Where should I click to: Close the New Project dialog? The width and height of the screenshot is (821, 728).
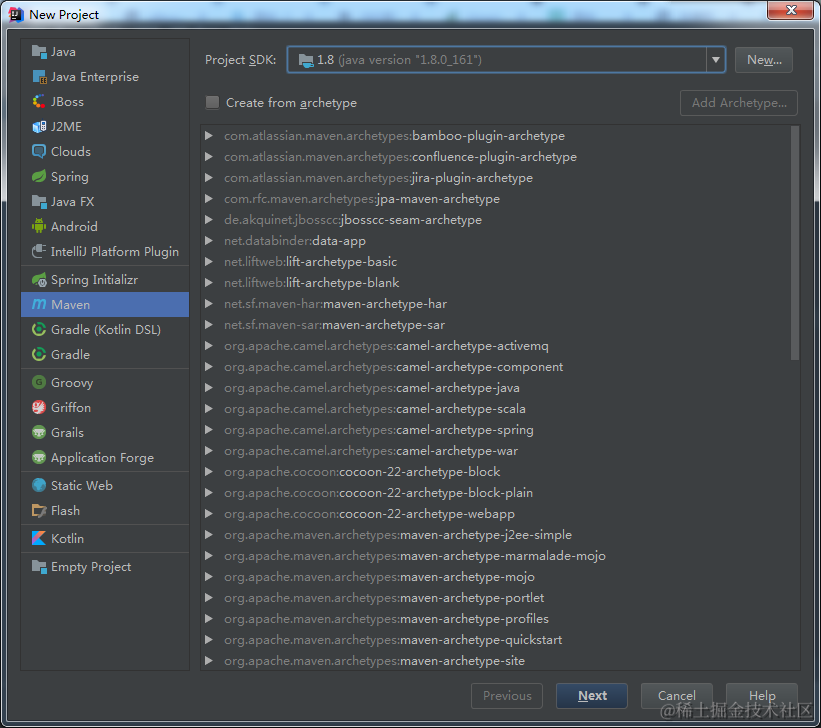[x=791, y=10]
